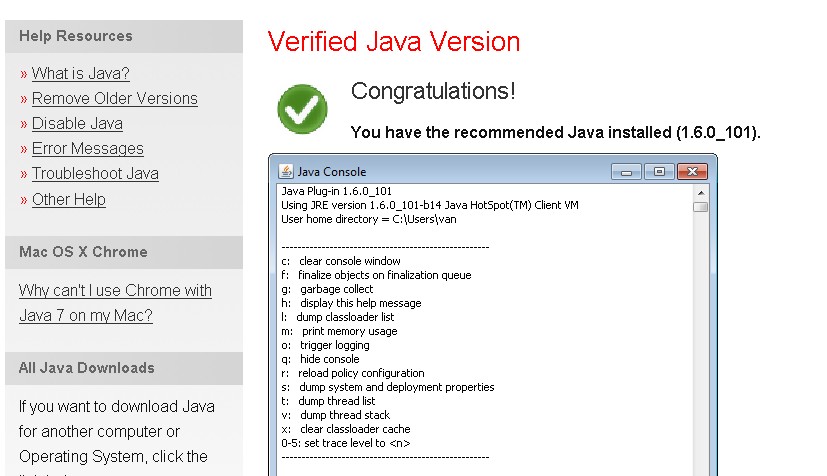Open the 'Remove Older Versions' help link
The image size is (827, 476).
pos(114,98)
